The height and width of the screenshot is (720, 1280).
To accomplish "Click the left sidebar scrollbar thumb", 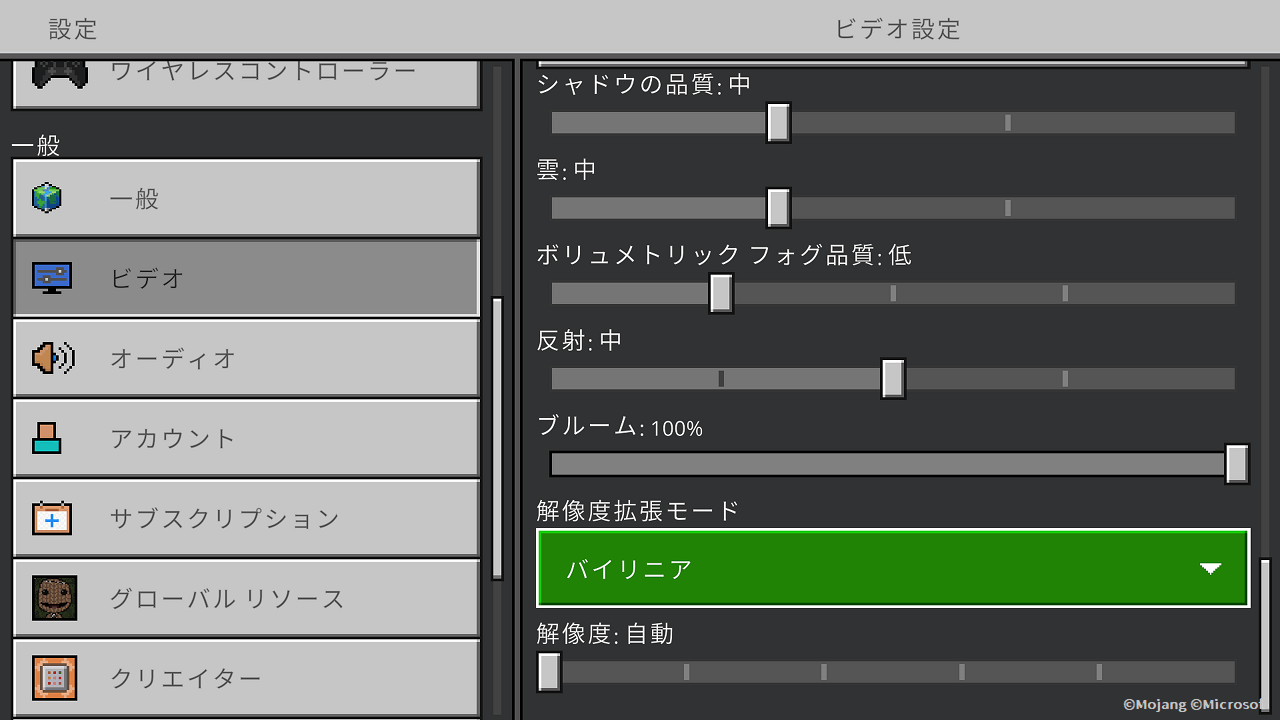I will 497,438.
